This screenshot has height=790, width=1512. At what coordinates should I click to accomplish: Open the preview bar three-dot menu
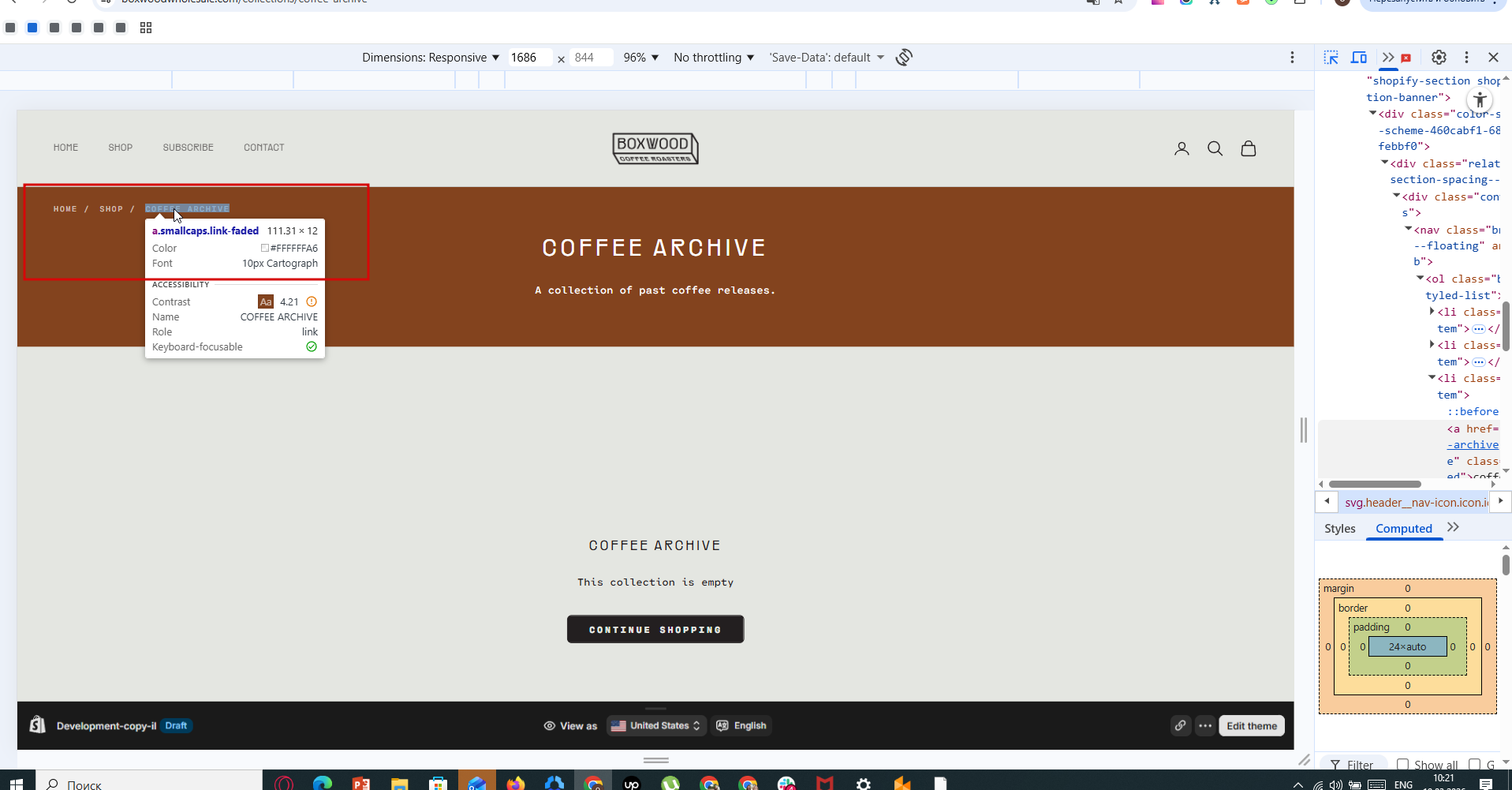tap(1205, 725)
